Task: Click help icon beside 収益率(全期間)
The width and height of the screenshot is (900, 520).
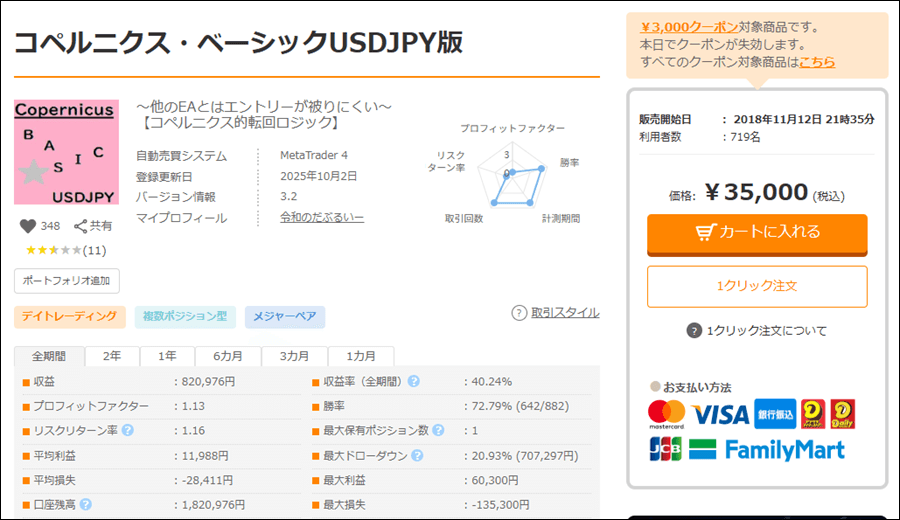Action: point(413,381)
